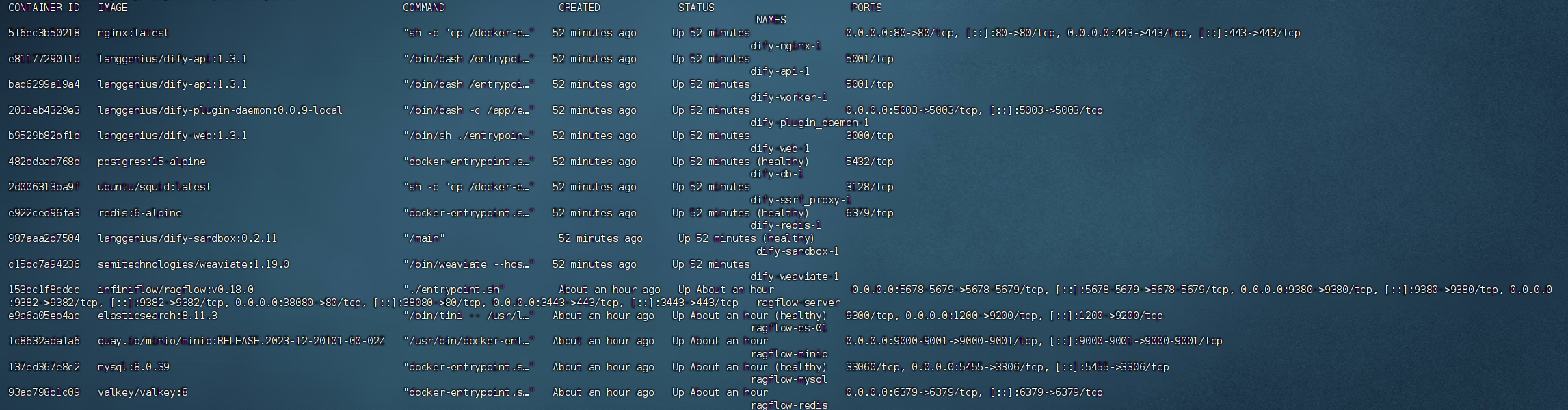Click the 3000/tcp port entry
The width and height of the screenshot is (1568, 410).
[x=870, y=136]
